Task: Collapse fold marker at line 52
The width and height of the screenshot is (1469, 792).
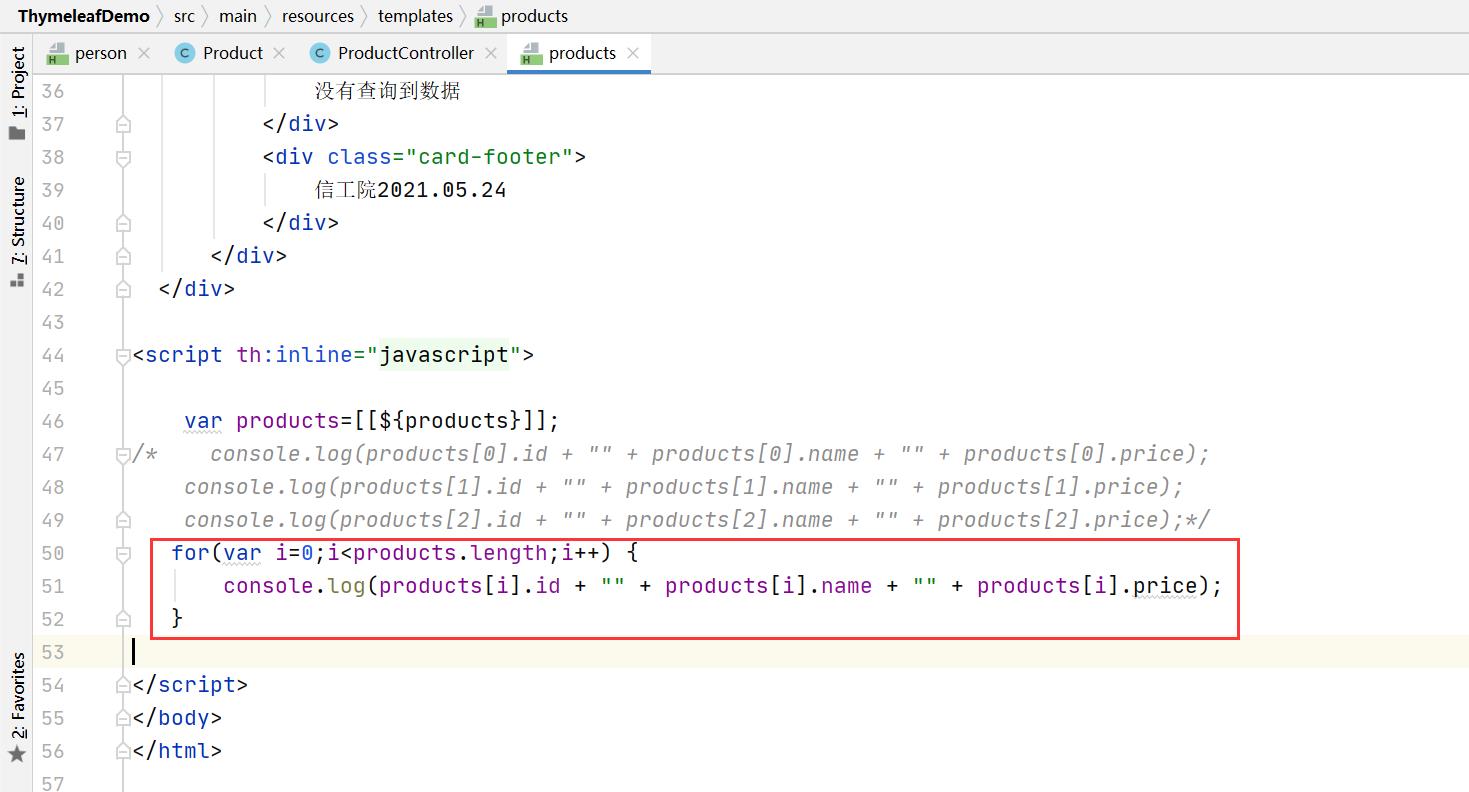Action: (x=123, y=619)
